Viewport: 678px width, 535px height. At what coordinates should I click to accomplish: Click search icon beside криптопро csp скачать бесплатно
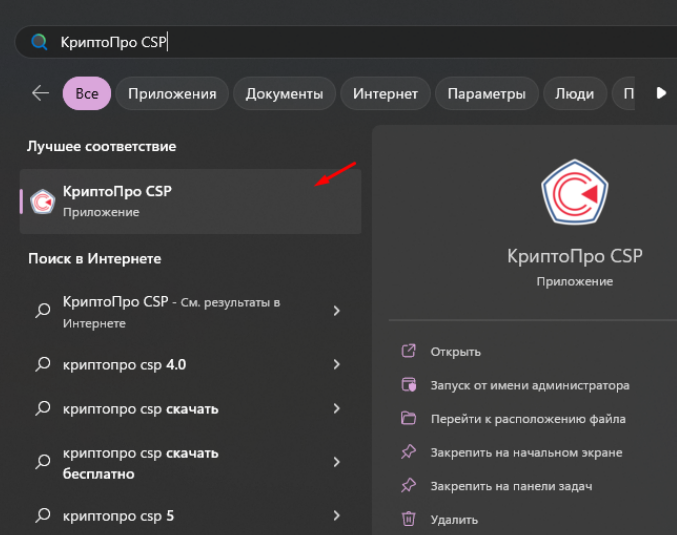(42, 461)
